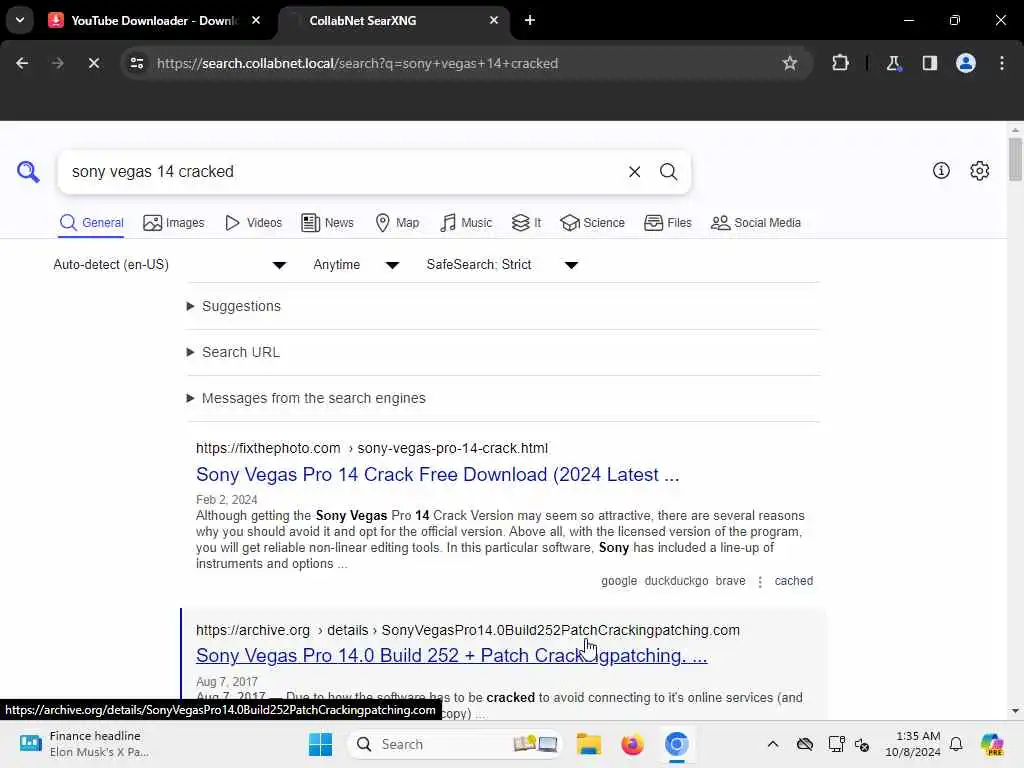Go back in browser history
This screenshot has height=768, width=1024.
coord(22,63)
